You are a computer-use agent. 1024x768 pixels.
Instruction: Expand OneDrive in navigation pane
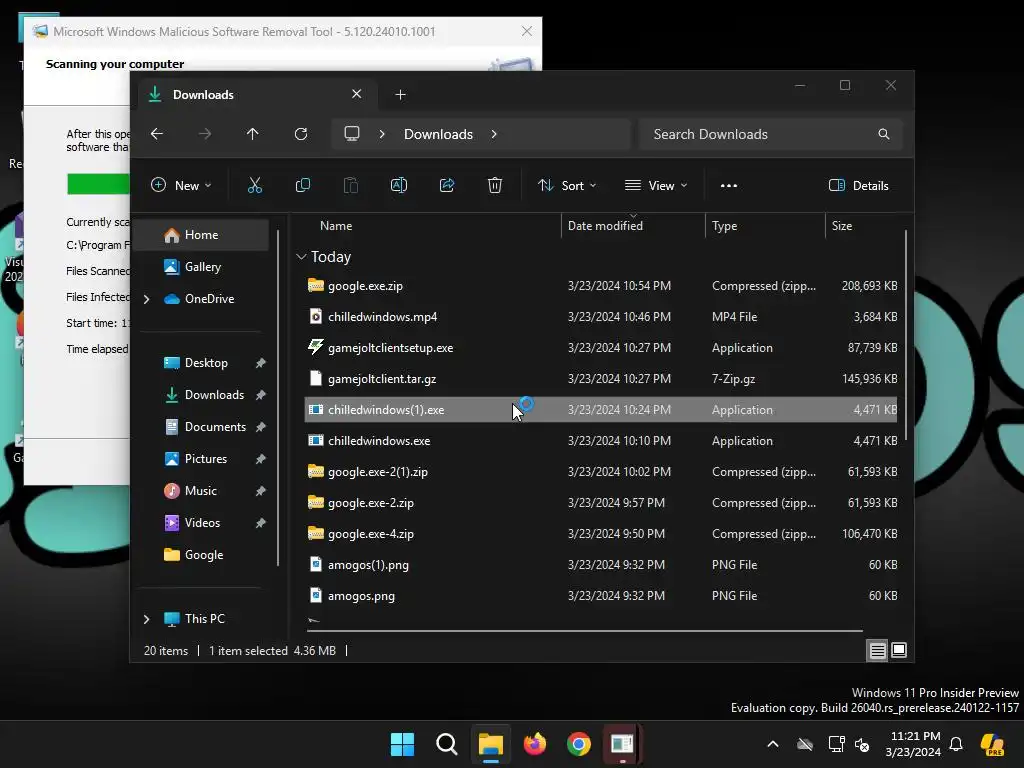146,299
